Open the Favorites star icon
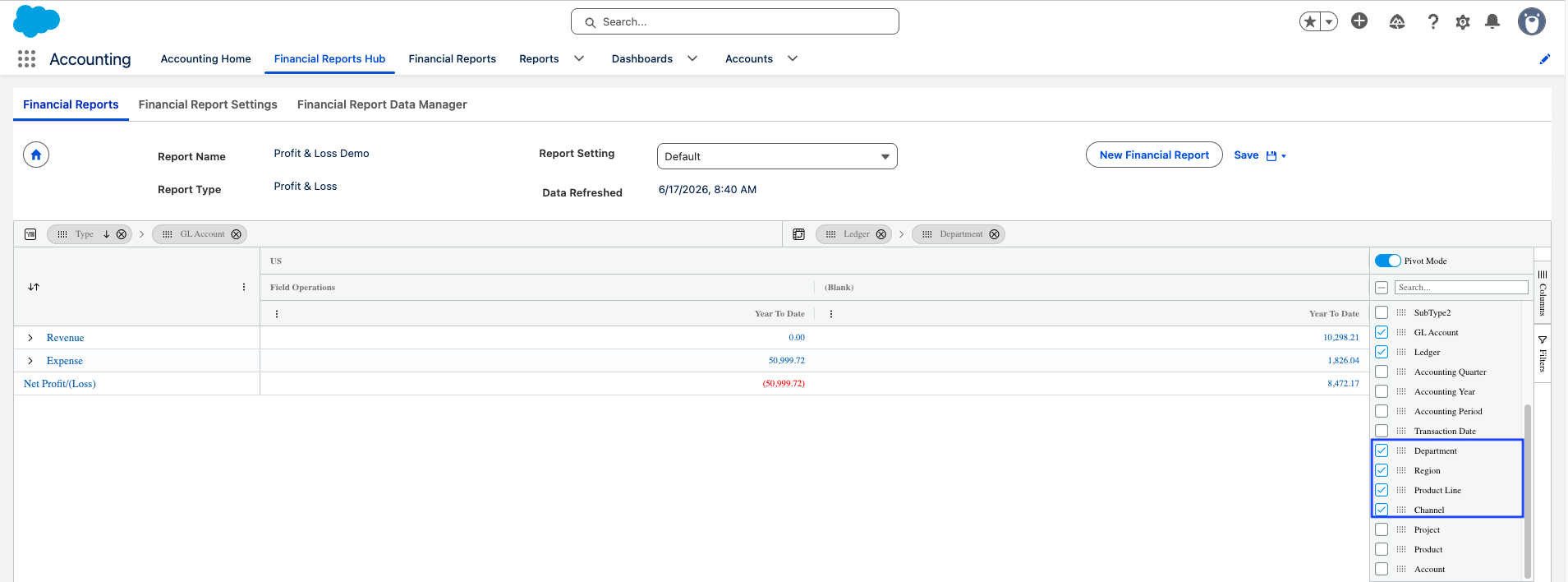Screen dimensions: 1568x582 point(1309,22)
